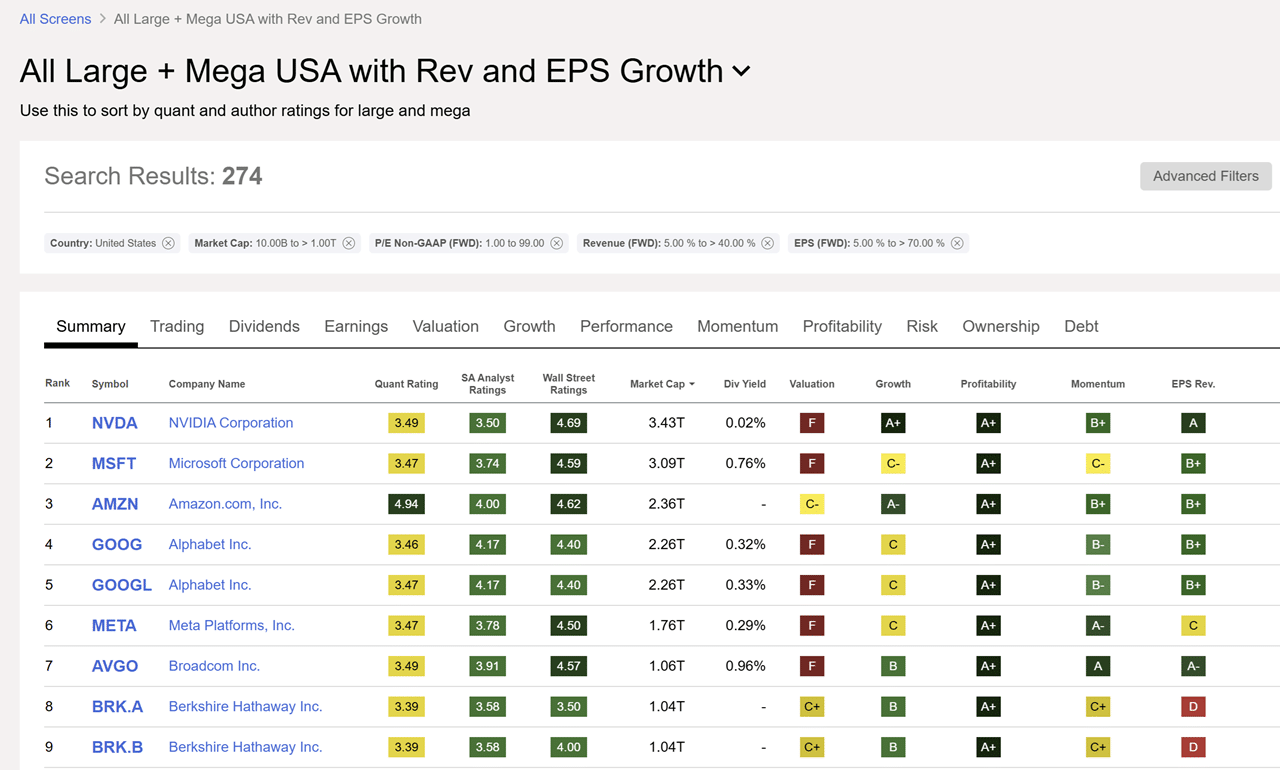Open the META ticker link
This screenshot has width=1280, height=770.
pos(114,625)
